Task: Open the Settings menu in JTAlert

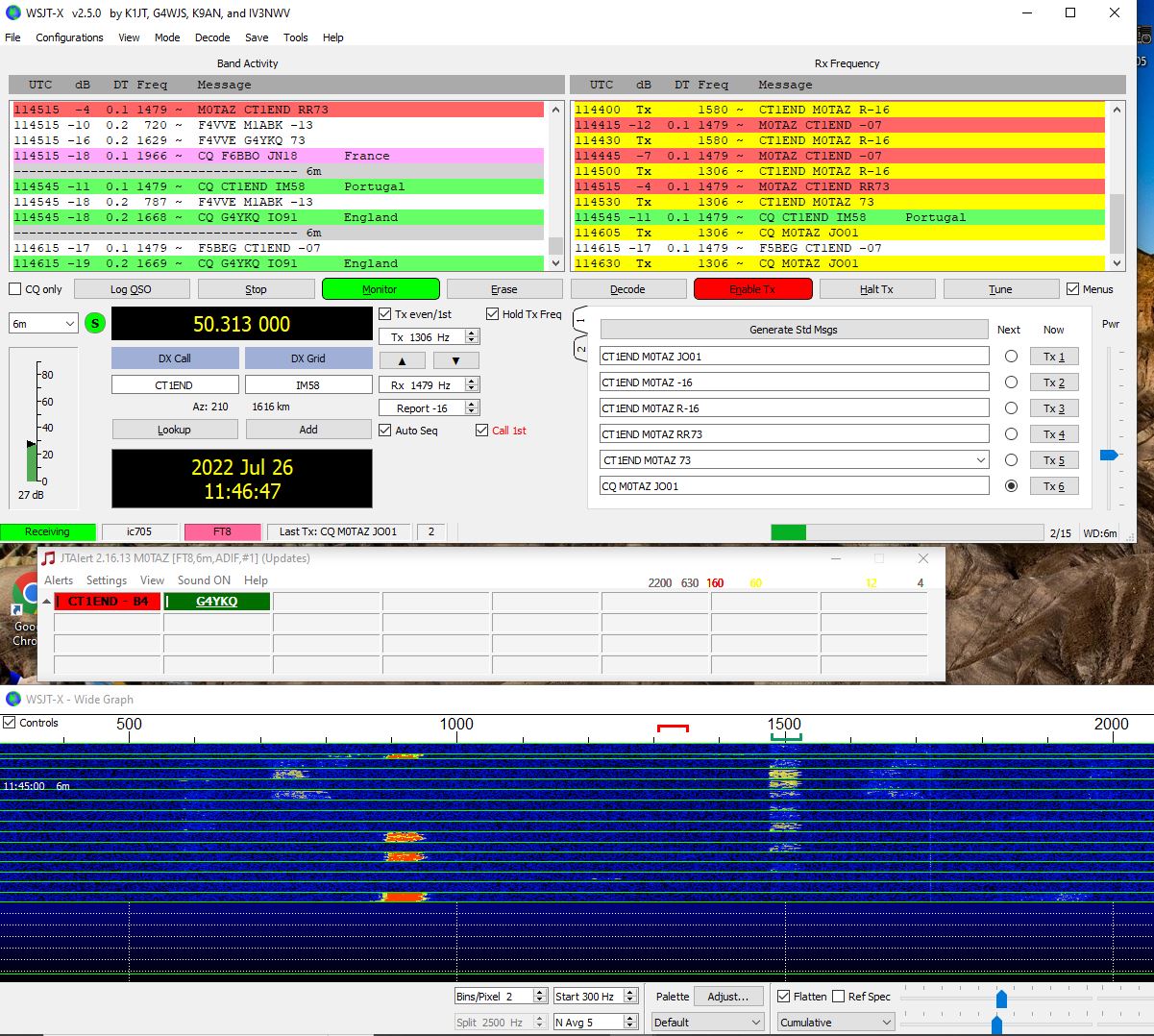Action: coord(106,580)
